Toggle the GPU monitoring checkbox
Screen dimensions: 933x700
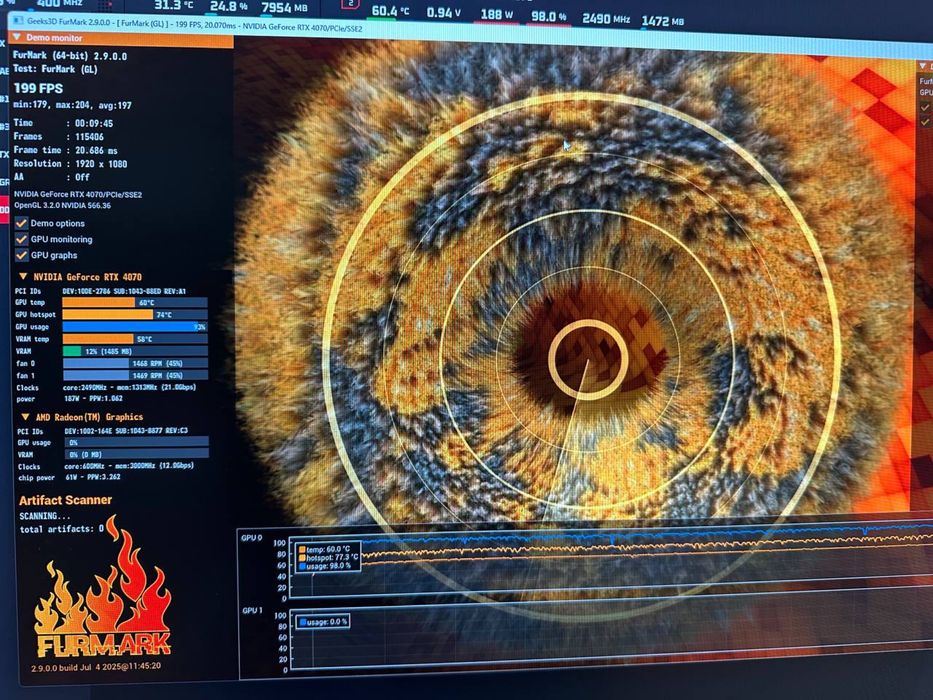21,239
